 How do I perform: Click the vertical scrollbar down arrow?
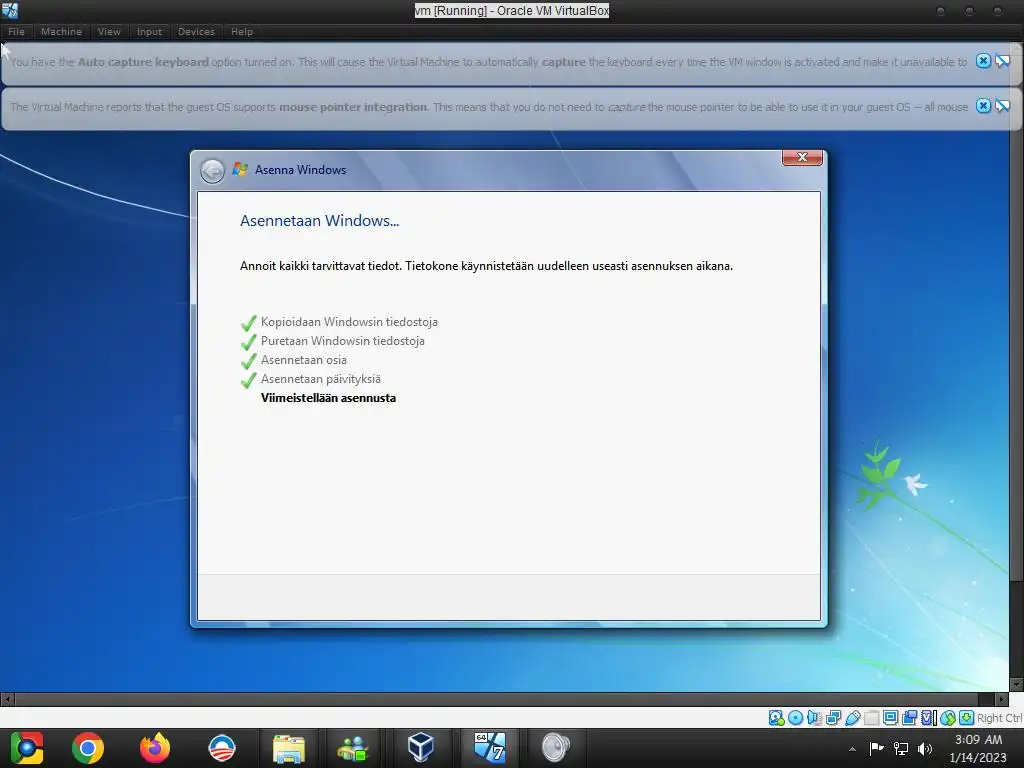1016,684
